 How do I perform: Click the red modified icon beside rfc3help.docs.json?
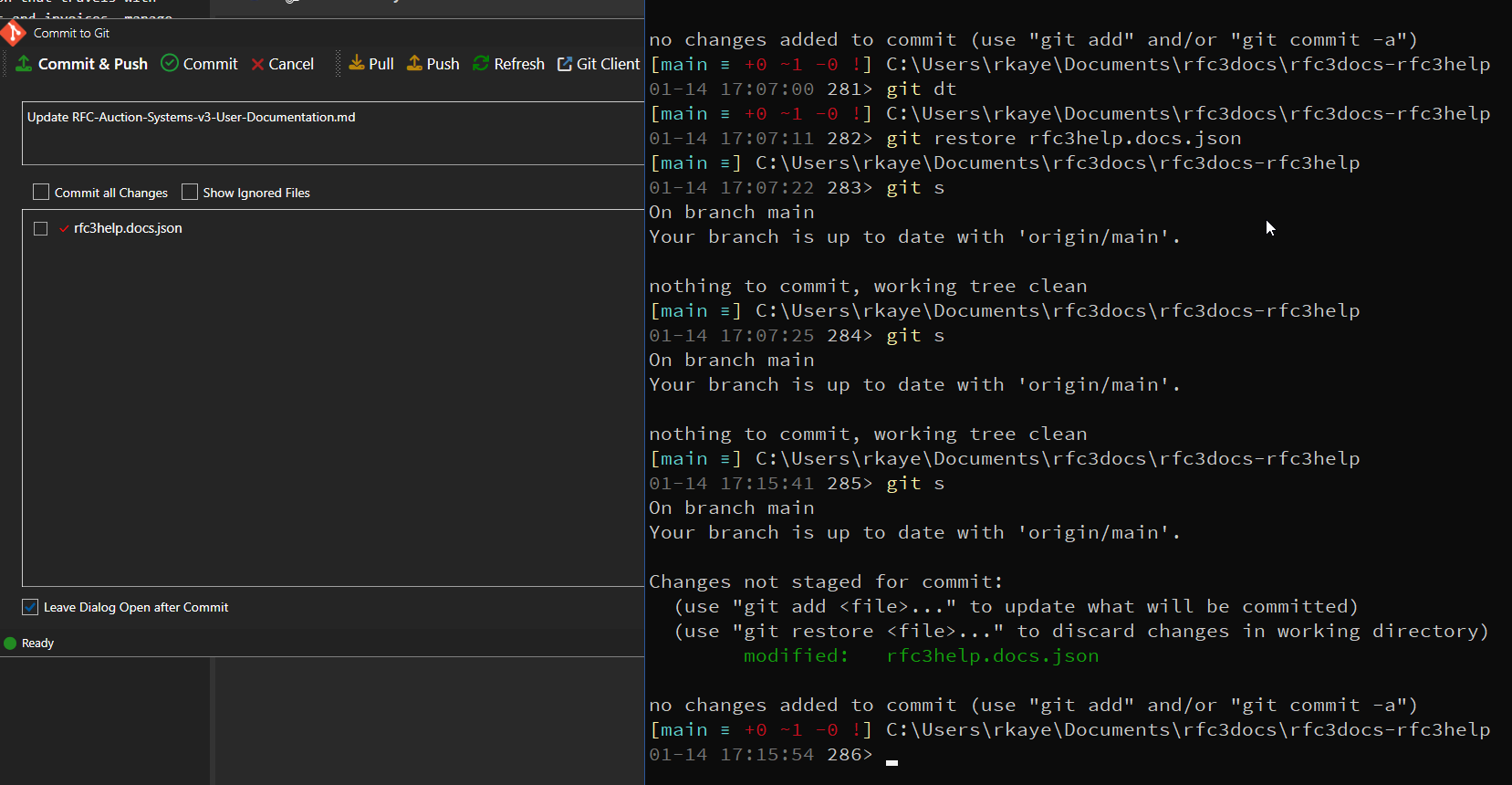point(64,229)
